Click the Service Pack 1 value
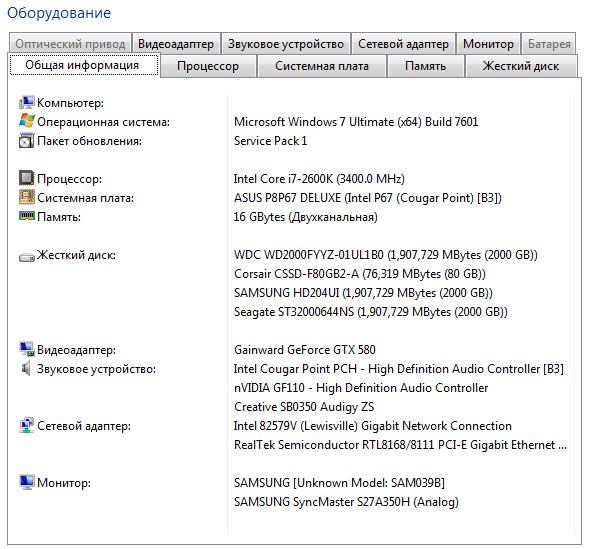The height and width of the screenshot is (549, 589). [270, 141]
